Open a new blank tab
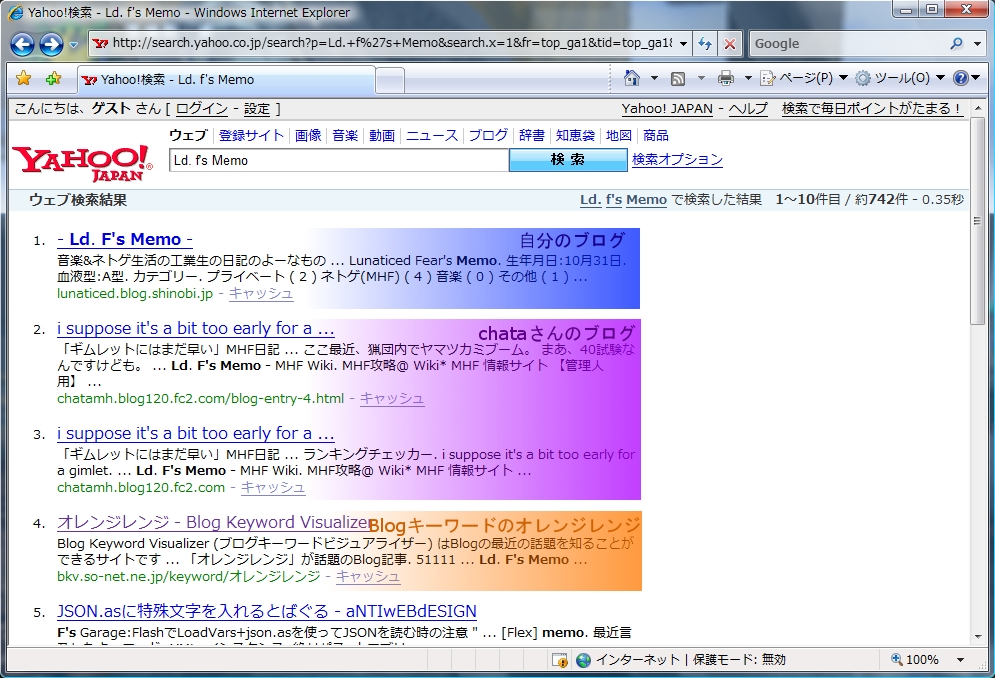Viewport: 995px width, 678px height. (x=390, y=81)
